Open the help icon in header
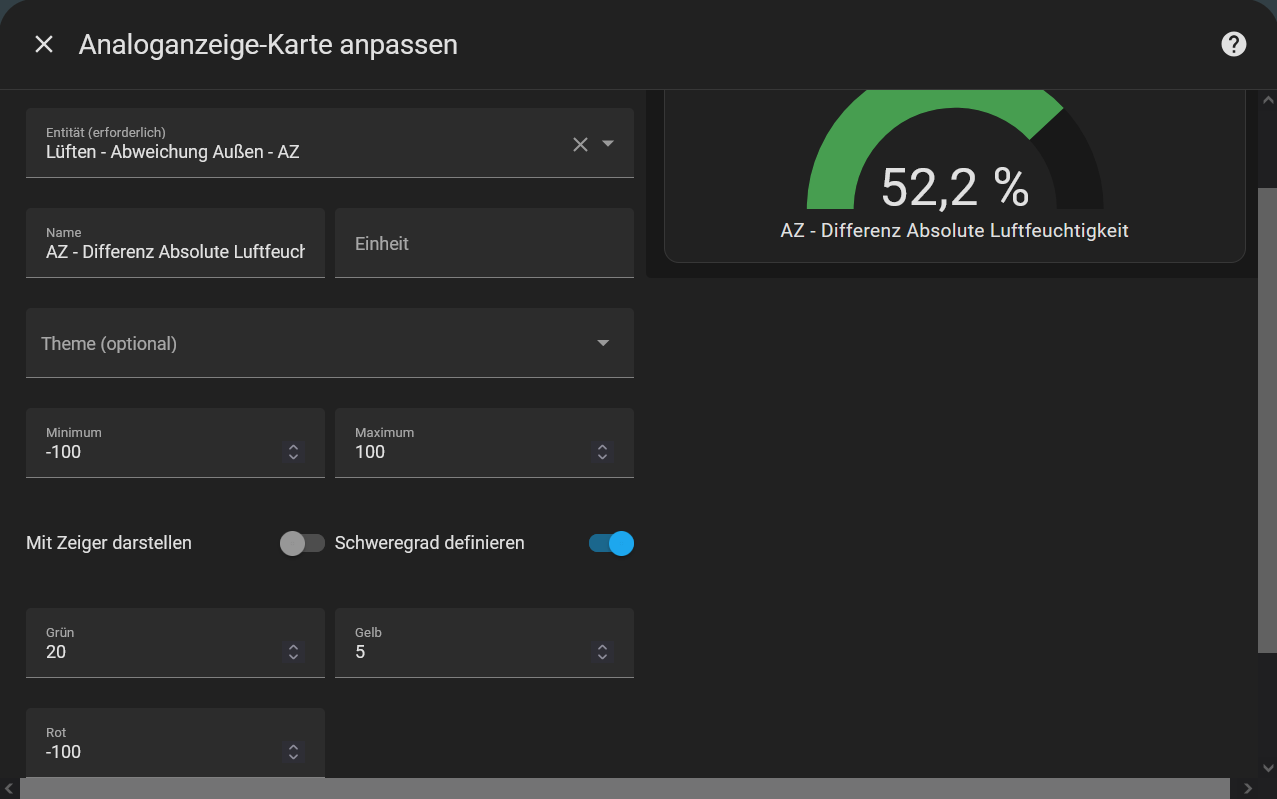This screenshot has width=1277, height=799. (x=1234, y=44)
